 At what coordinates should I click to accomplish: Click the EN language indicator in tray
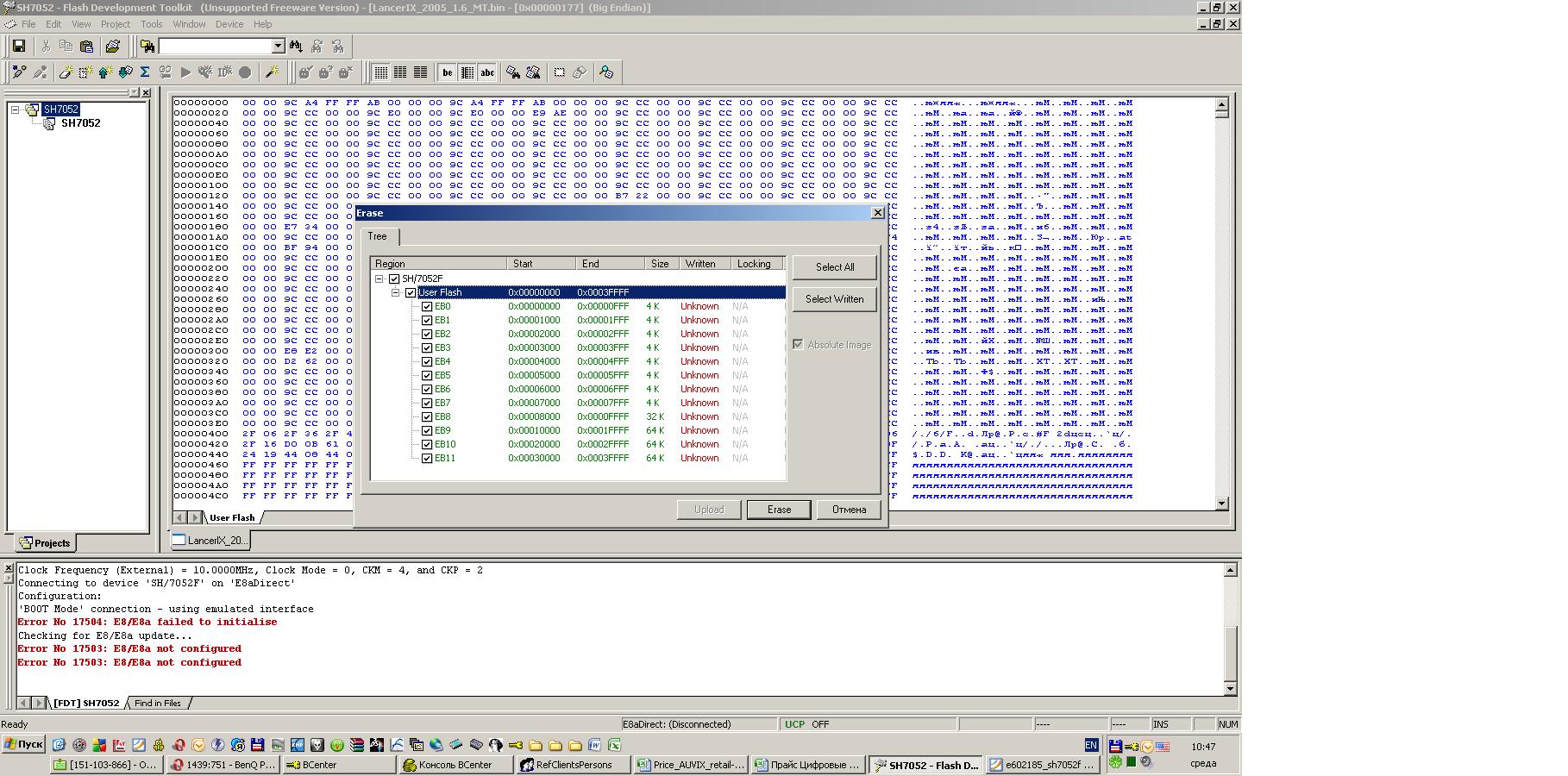point(1091,745)
